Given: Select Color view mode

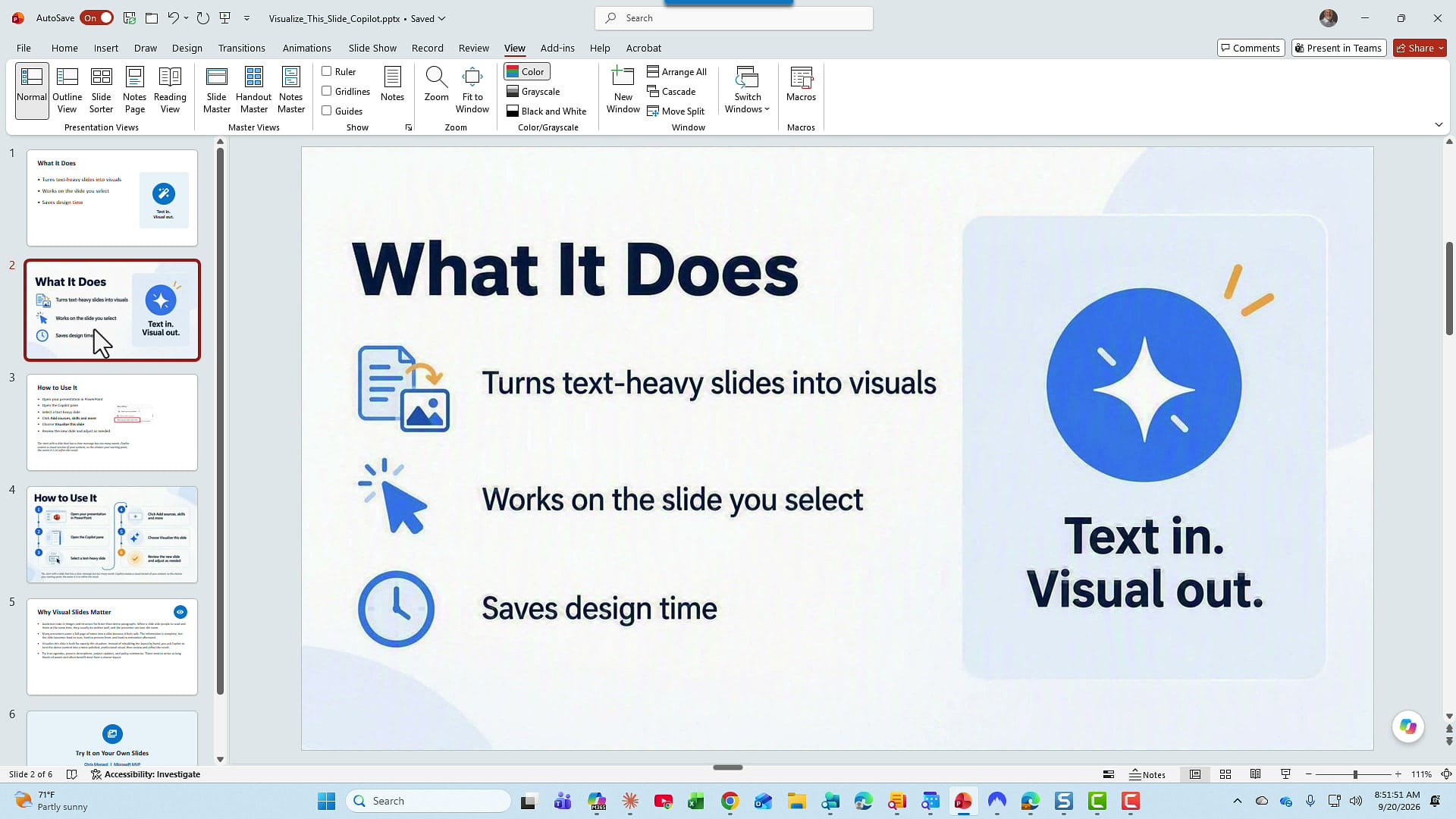Looking at the screenshot, I should tap(526, 71).
